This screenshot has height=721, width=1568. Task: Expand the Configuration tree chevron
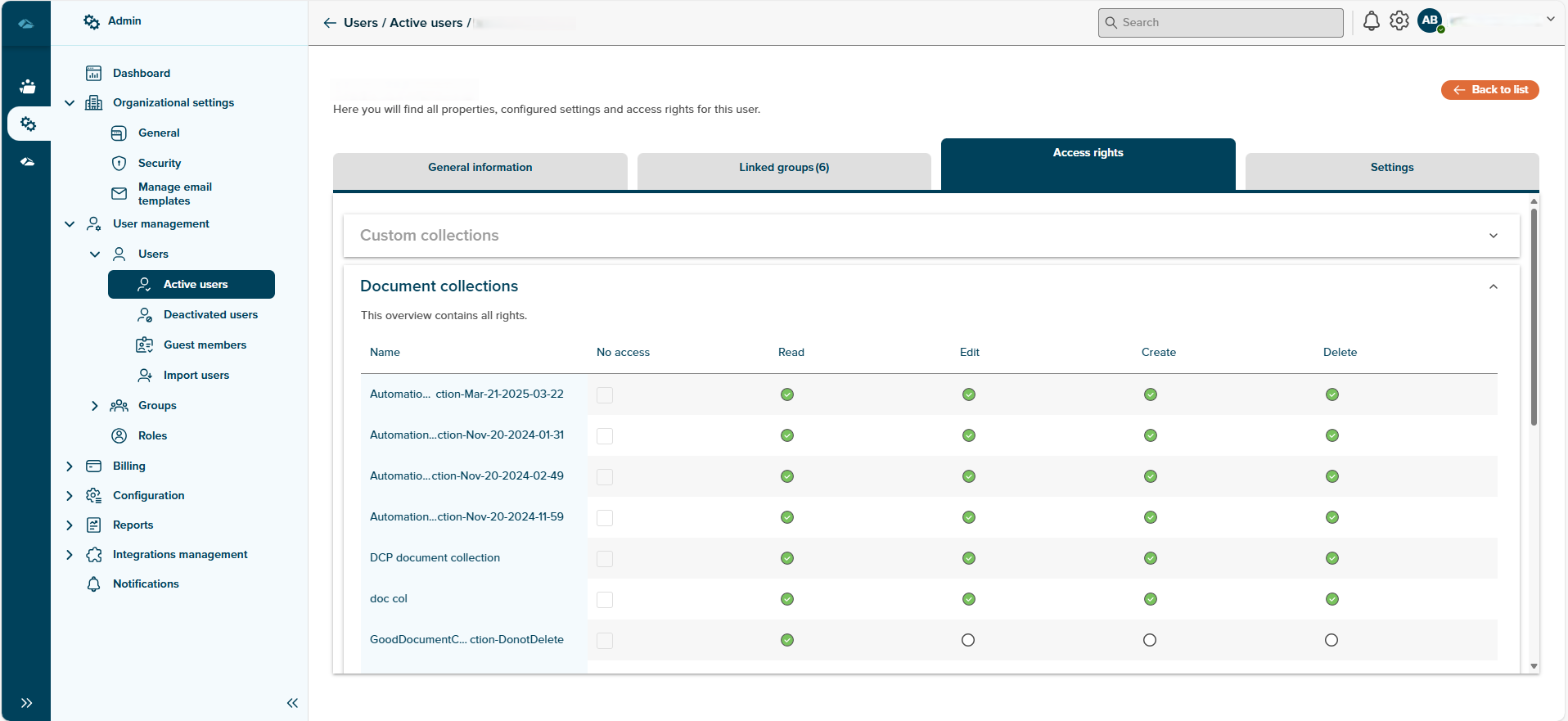coord(70,495)
